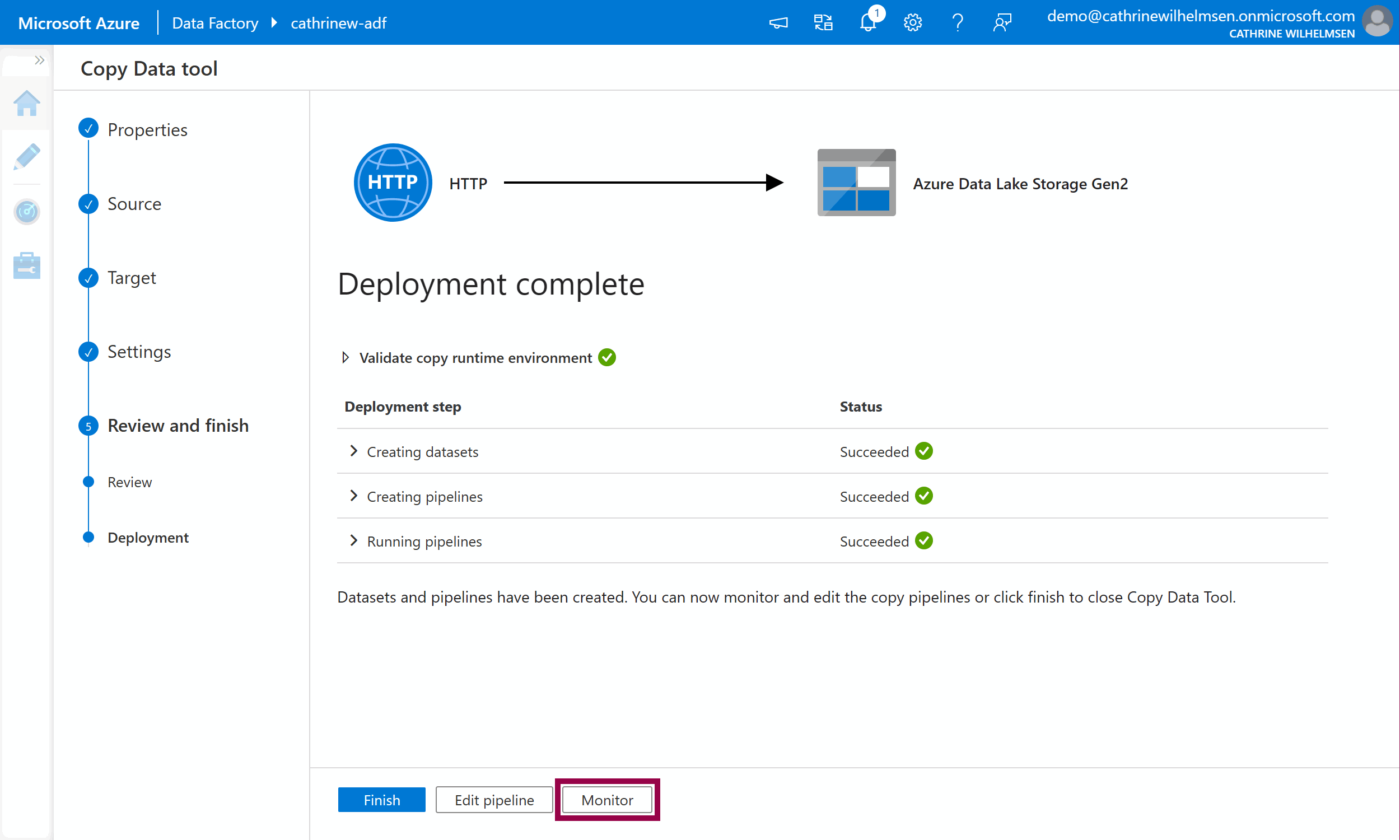The image size is (1400, 840).
Task: Open switch Data Factory icon
Action: click(823, 22)
